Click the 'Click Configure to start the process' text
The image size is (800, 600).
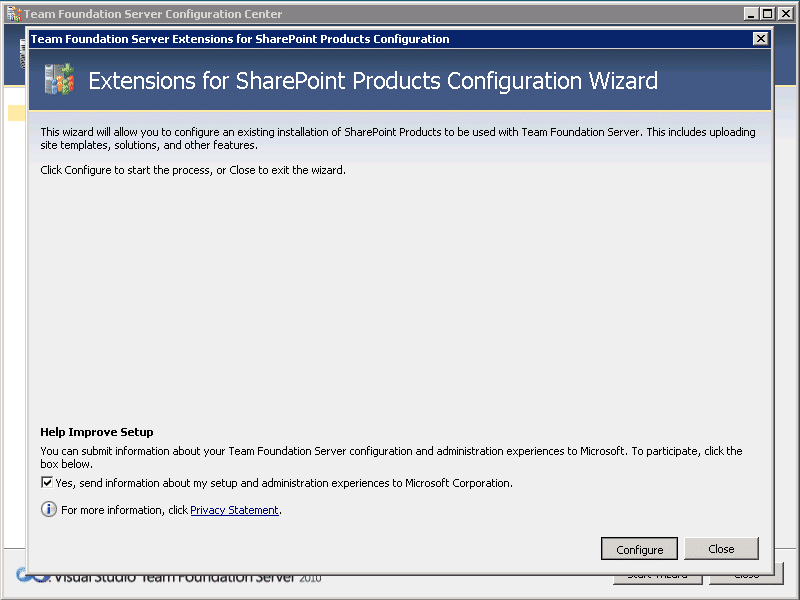pos(193,170)
